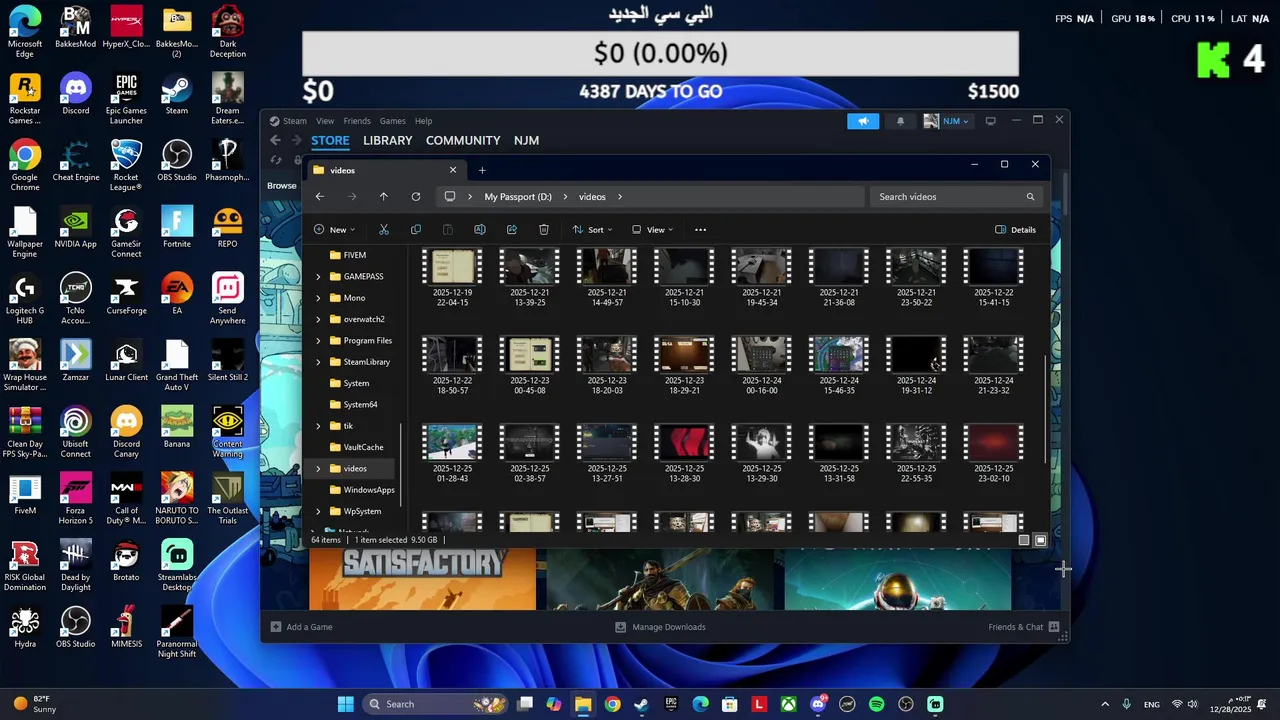Open Steam notifications bell
This screenshot has height=720, width=1280.
click(900, 121)
